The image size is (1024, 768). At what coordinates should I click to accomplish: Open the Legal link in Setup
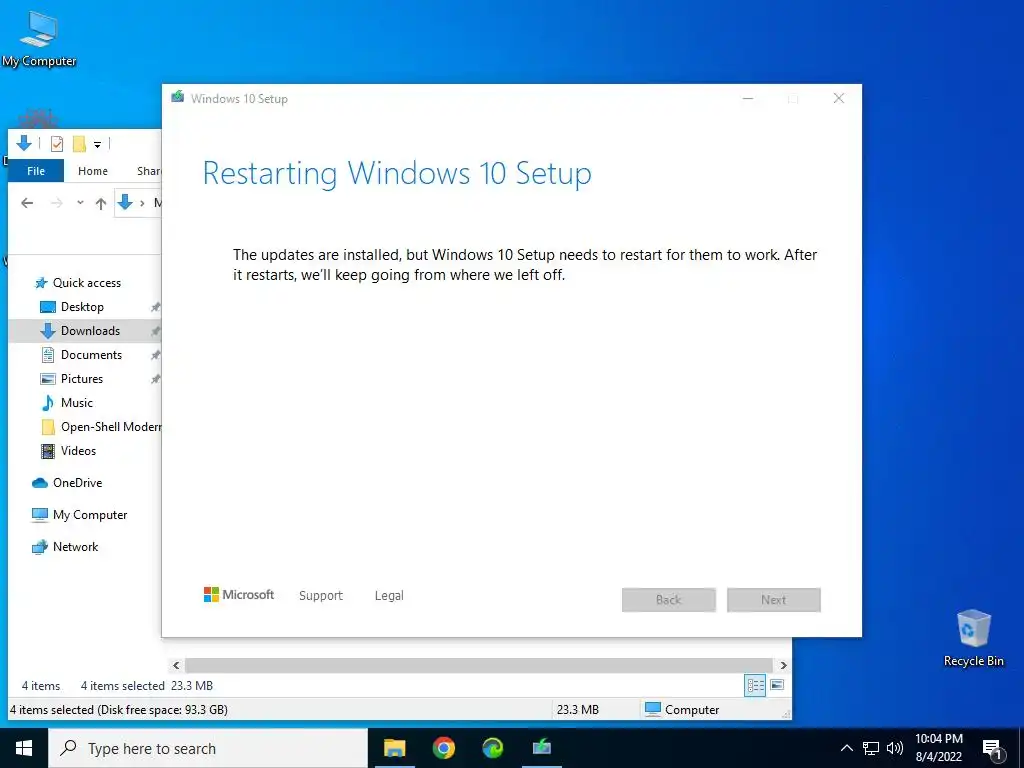389,596
